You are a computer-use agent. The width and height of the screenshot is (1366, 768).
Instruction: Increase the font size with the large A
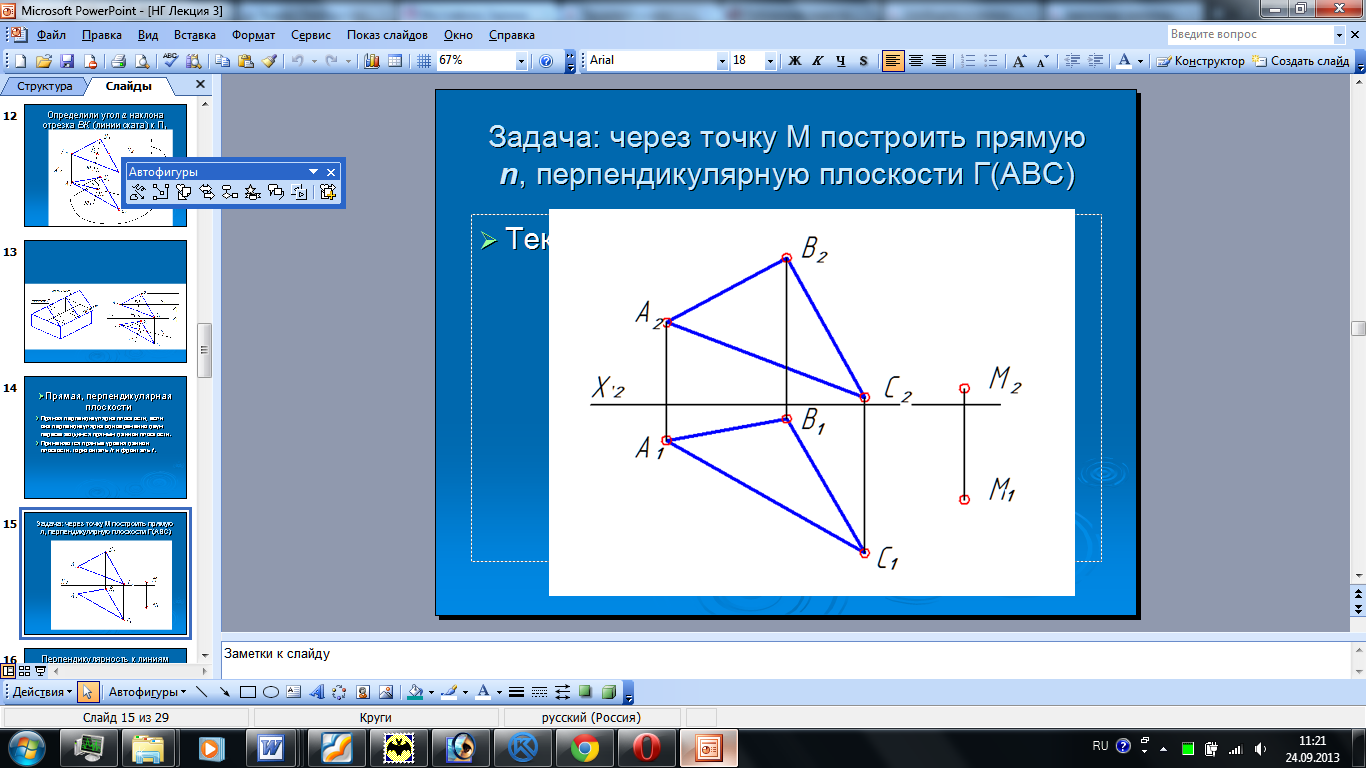[1019, 61]
